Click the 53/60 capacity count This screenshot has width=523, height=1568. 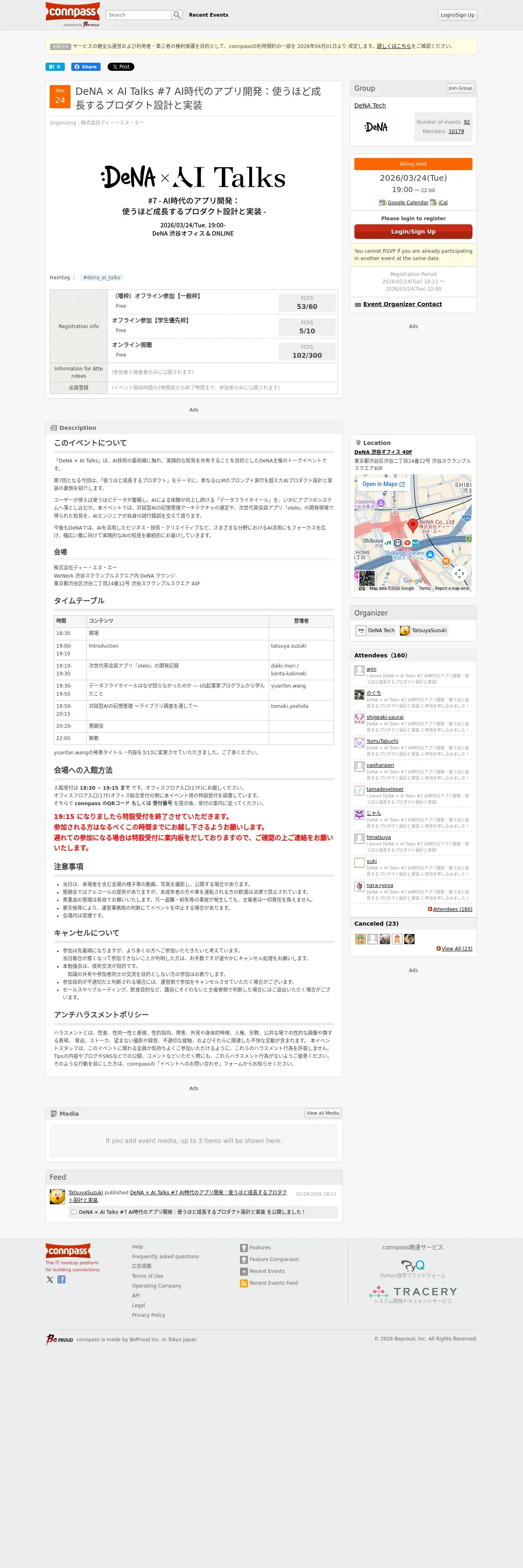[307, 307]
